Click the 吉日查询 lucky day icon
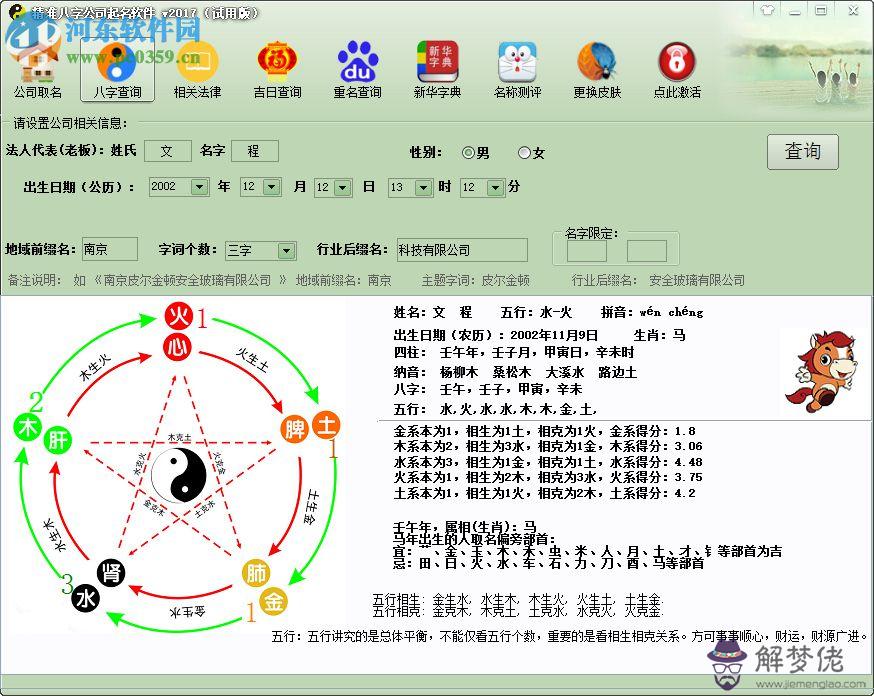The height and width of the screenshot is (696, 874). click(x=277, y=70)
